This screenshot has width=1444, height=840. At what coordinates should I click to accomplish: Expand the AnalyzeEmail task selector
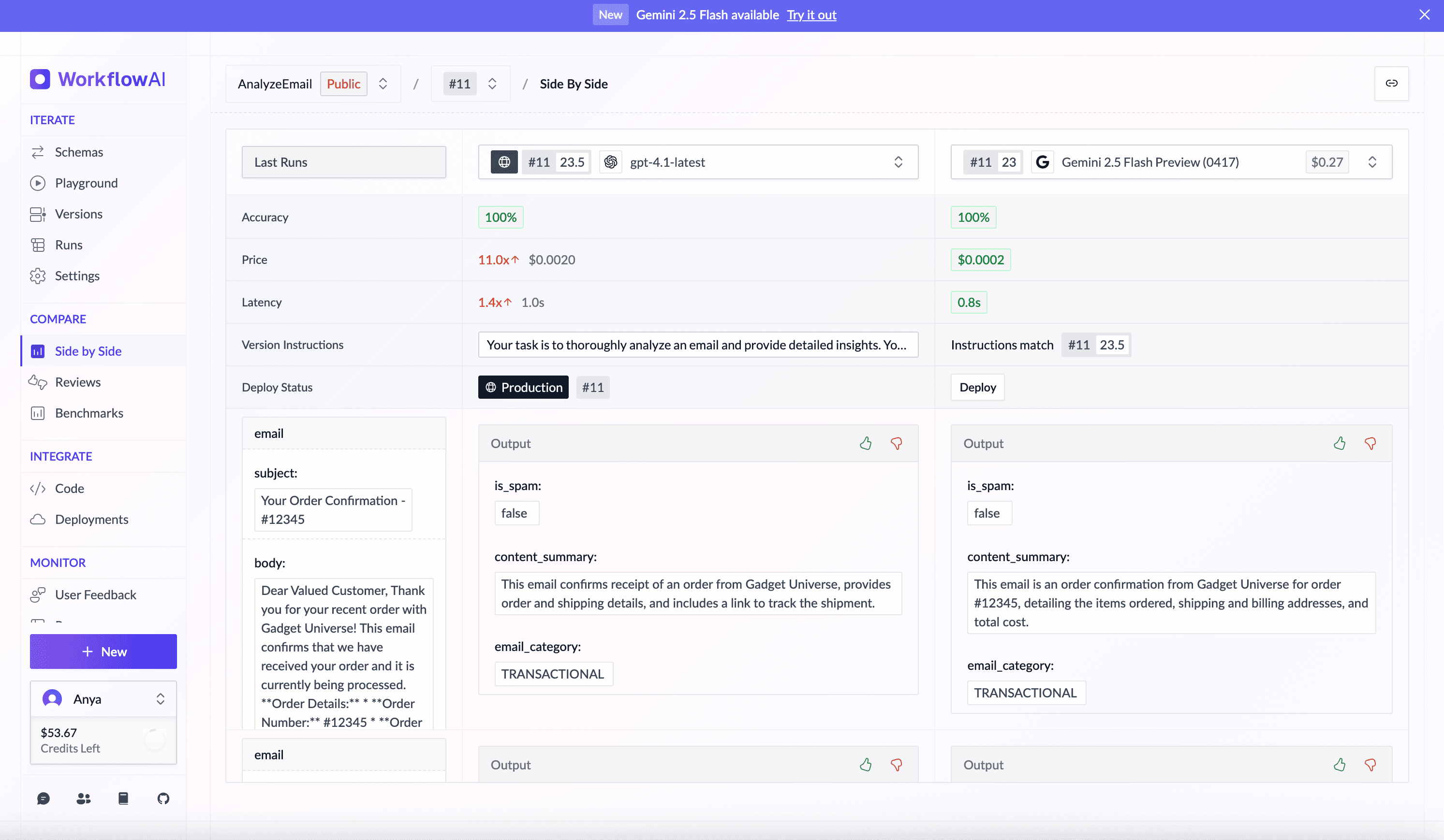click(383, 84)
